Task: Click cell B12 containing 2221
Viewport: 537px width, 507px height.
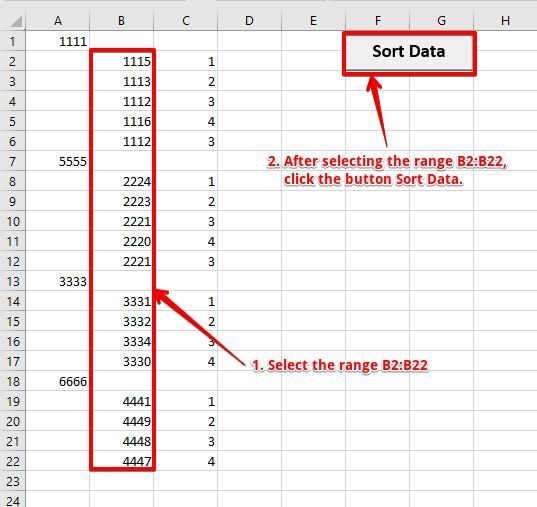Action: point(122,261)
